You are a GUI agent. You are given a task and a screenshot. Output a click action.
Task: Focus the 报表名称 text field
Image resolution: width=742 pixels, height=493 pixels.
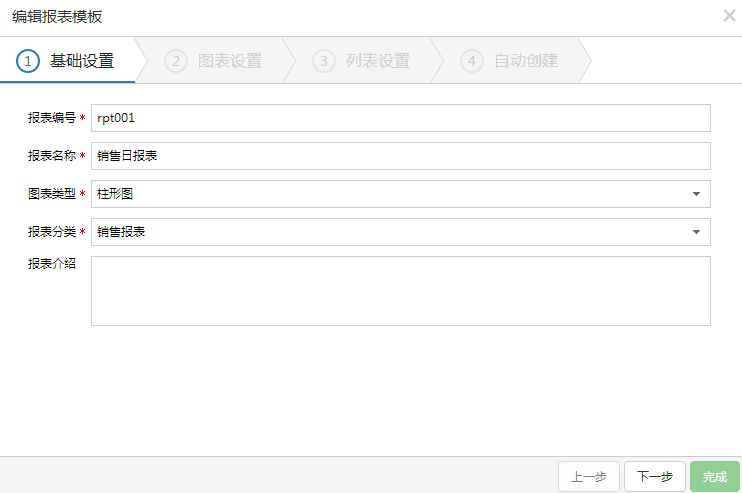click(401, 156)
